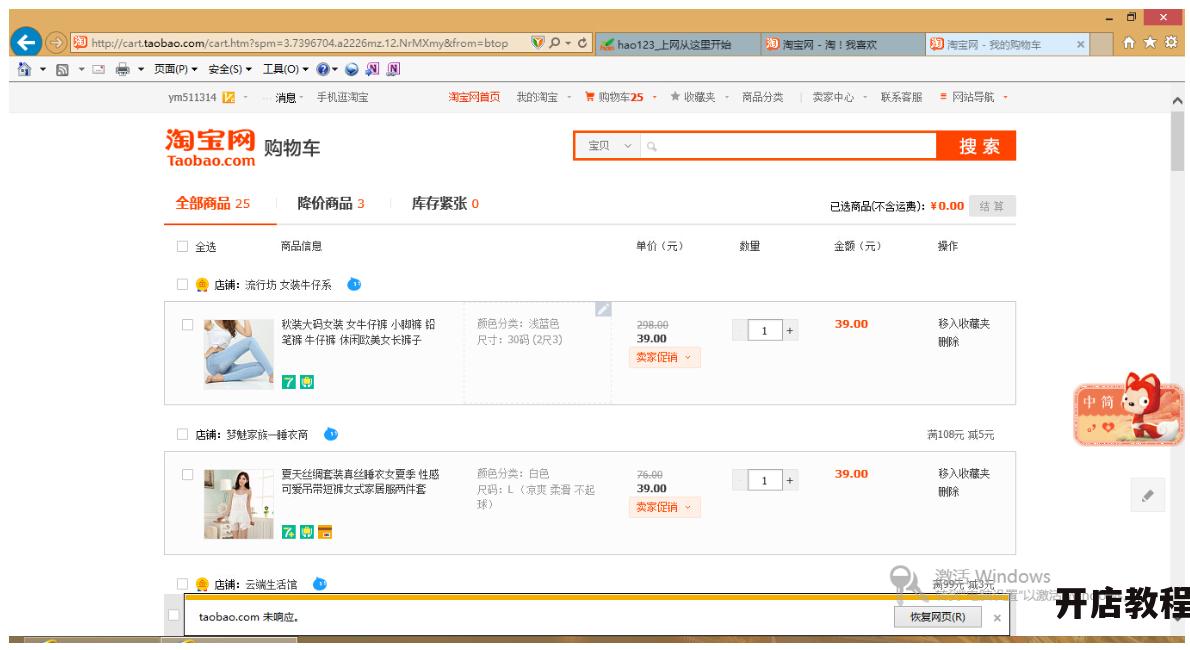Image resolution: width=1190 pixels, height=650 pixels.
Task: Click the RSS feeds icon in command bar
Action: coord(62,70)
